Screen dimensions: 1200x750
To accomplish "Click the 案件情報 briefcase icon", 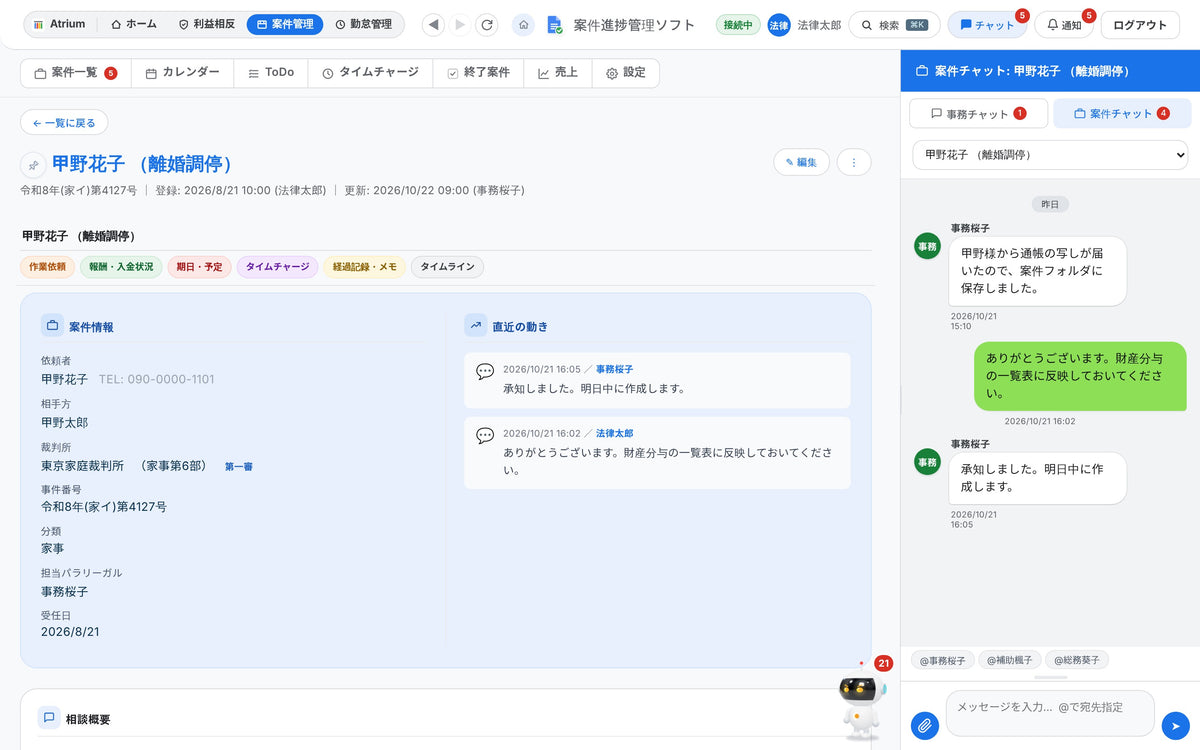I will click(x=52, y=326).
